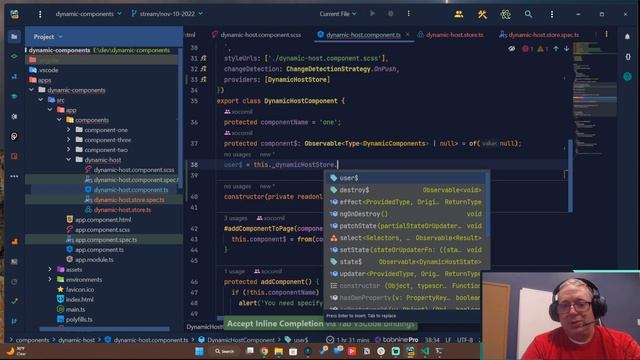Viewport: 640px width, 360px height.
Task: Open the Windows Start button
Action: point(199,351)
